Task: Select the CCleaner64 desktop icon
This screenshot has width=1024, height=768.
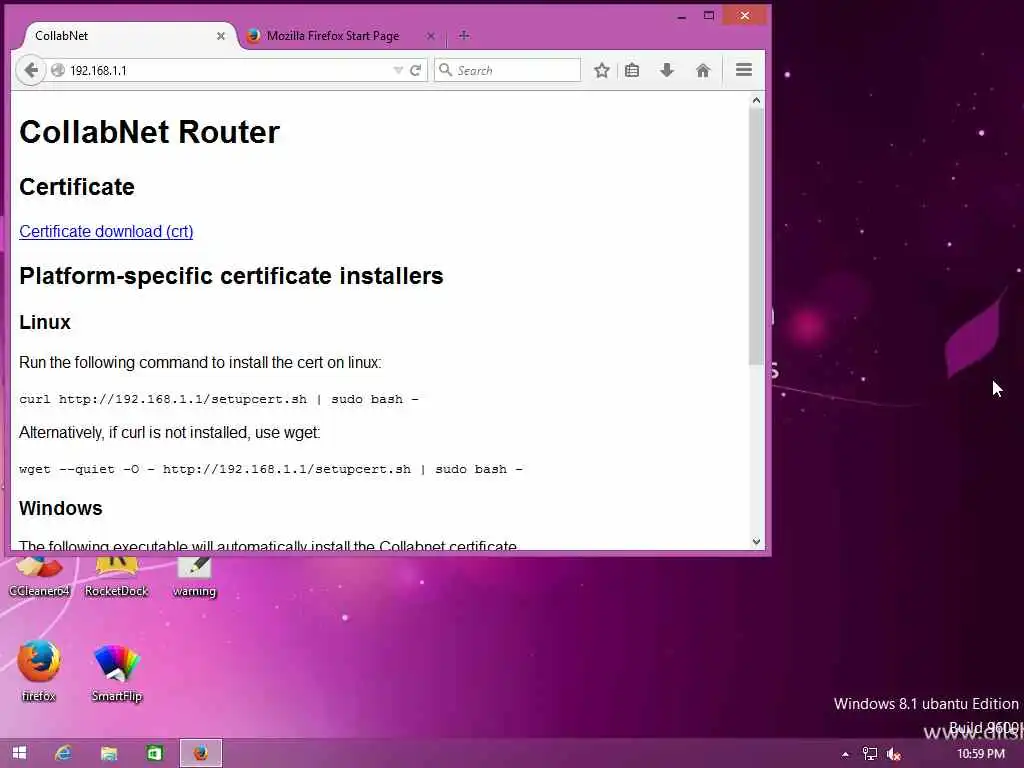Action: 39,577
